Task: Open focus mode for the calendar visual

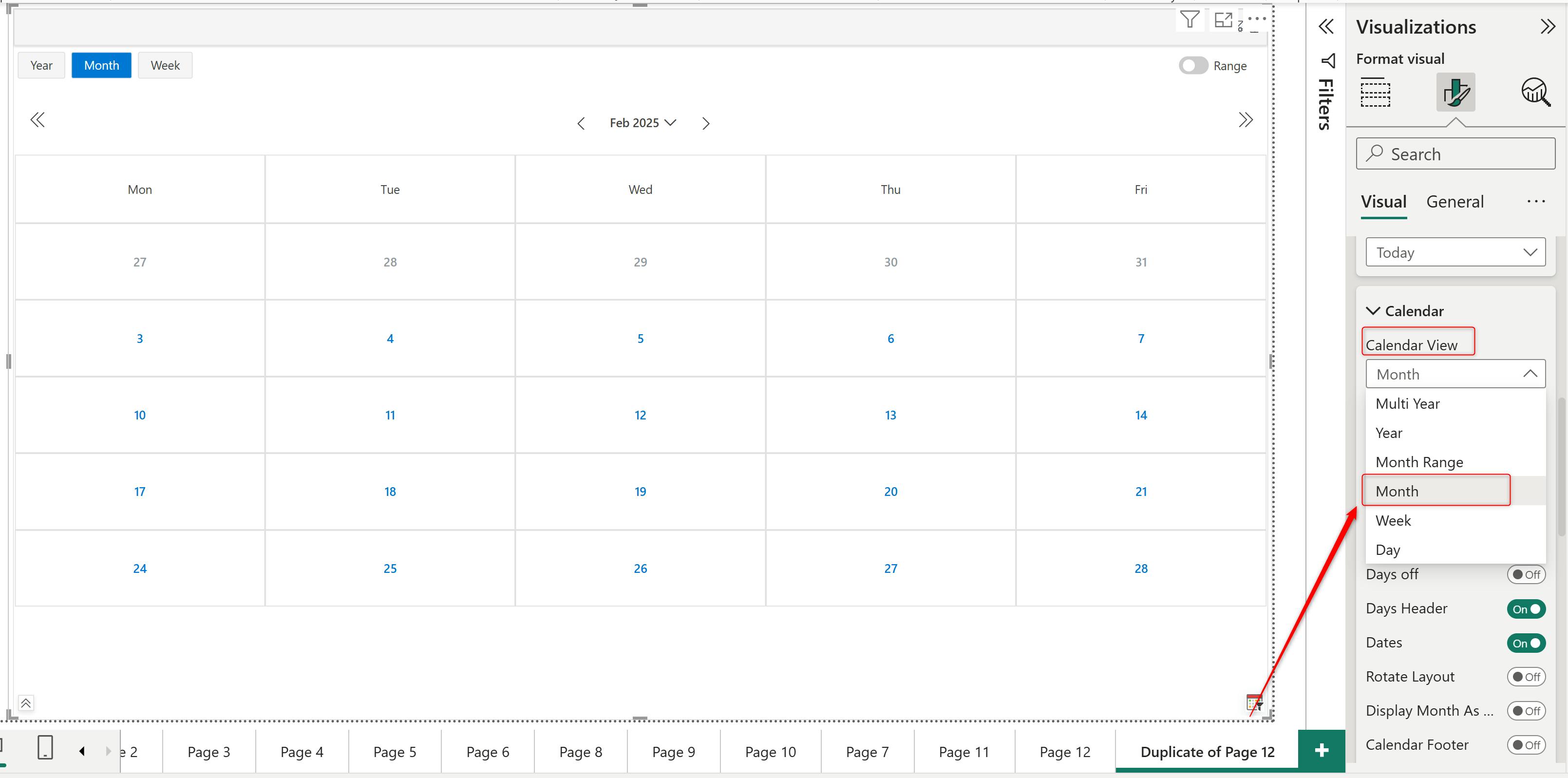Action: pos(1223,20)
